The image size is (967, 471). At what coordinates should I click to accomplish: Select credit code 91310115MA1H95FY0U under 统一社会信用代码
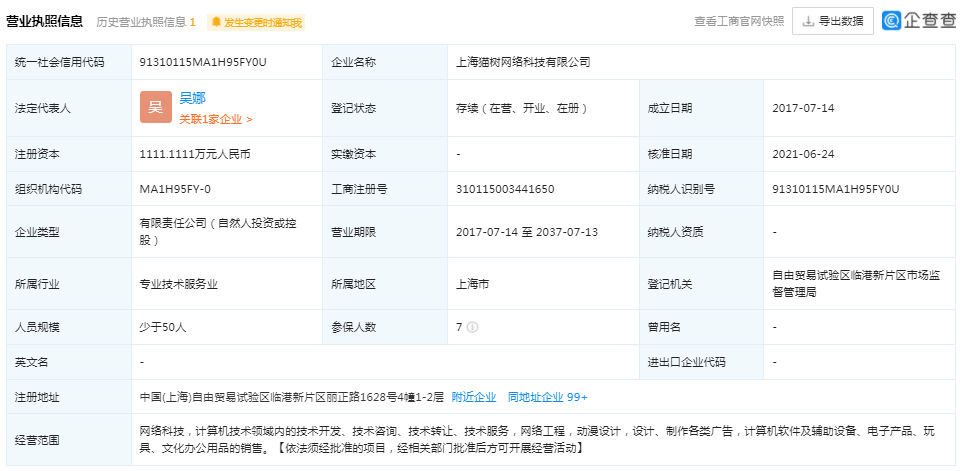[203, 62]
